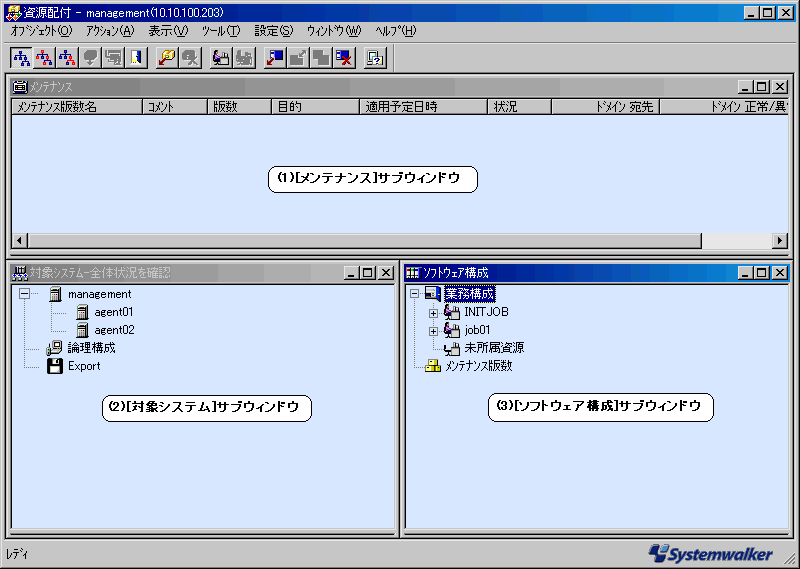Click the grayed-out overlapping squares toolbar icon

(x=321, y=58)
